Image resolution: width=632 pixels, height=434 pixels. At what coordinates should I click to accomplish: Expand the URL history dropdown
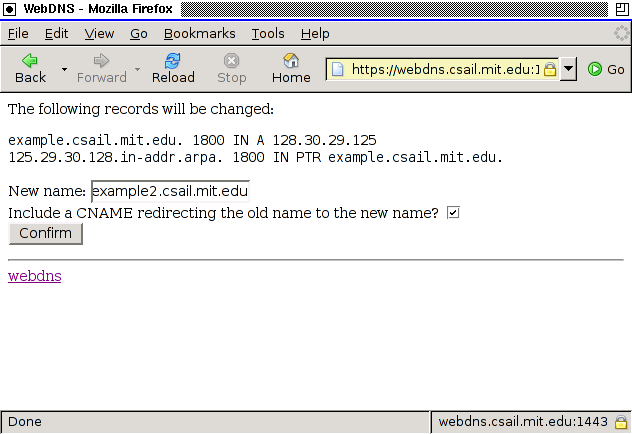click(568, 69)
